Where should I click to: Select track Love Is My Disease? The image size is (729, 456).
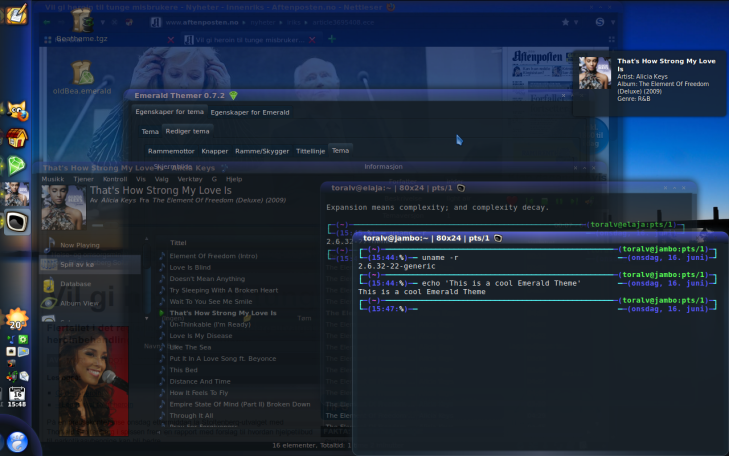pos(201,336)
